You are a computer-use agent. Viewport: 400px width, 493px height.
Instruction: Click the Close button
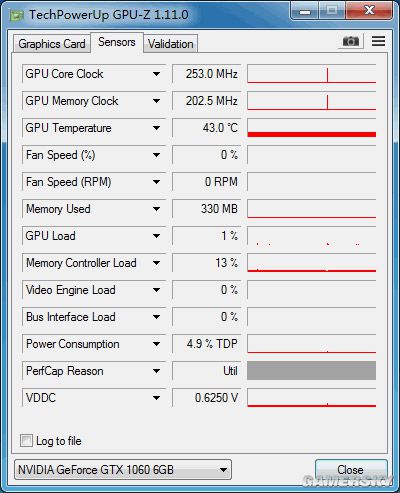tap(351, 470)
